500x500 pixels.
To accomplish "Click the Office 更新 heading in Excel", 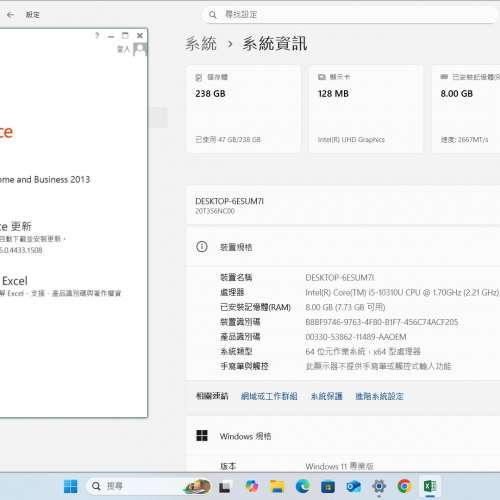I will click(x=16, y=226).
